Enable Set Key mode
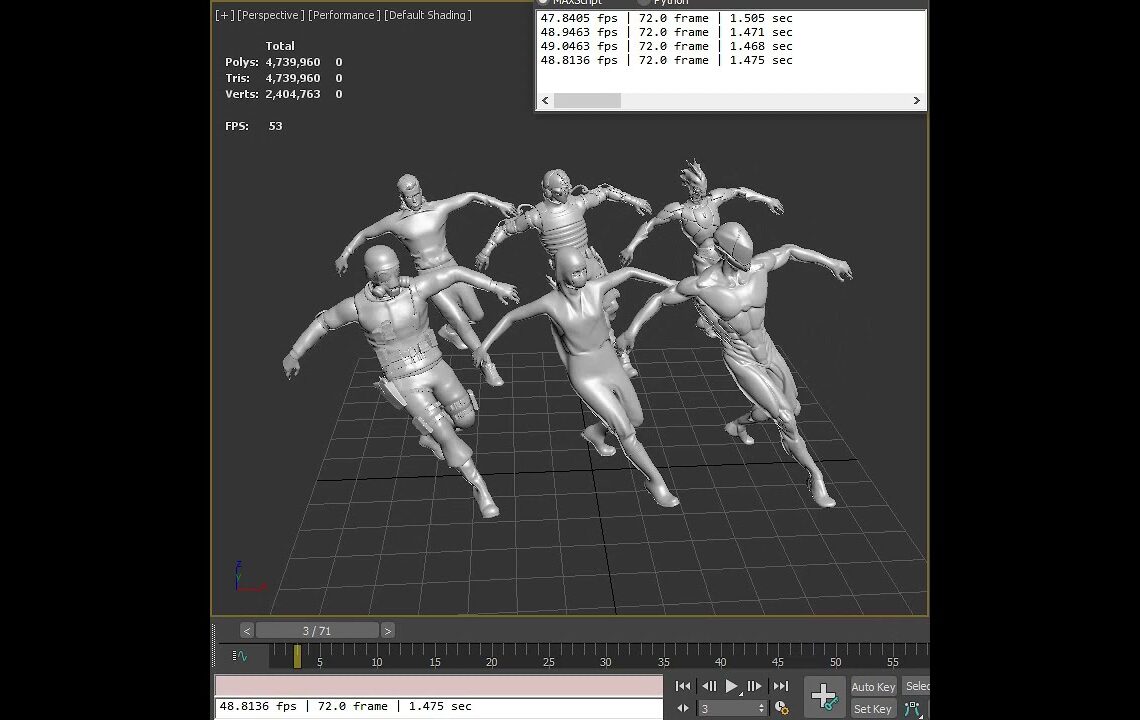The image size is (1140, 720). point(871,708)
